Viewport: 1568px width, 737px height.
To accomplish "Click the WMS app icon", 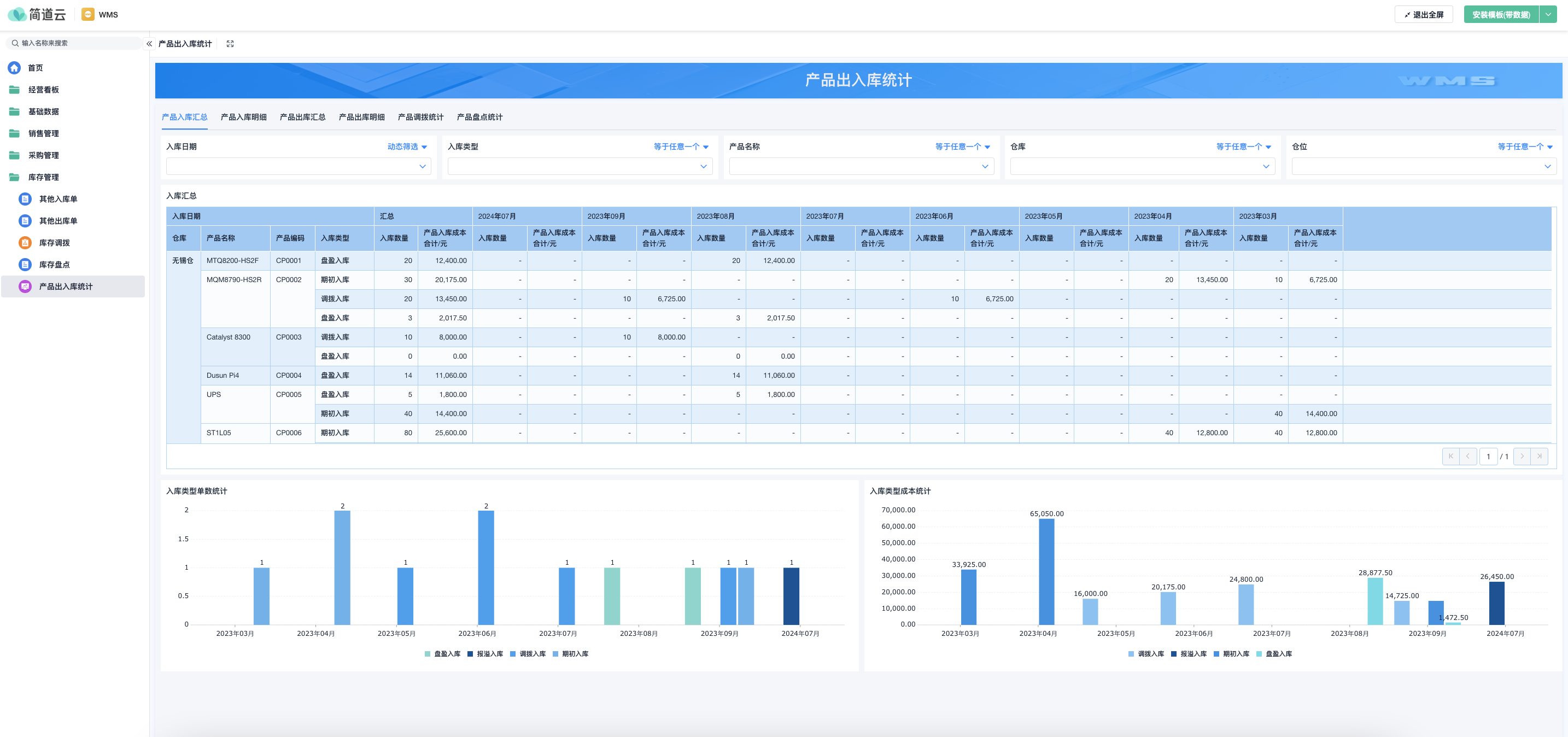I will (88, 15).
